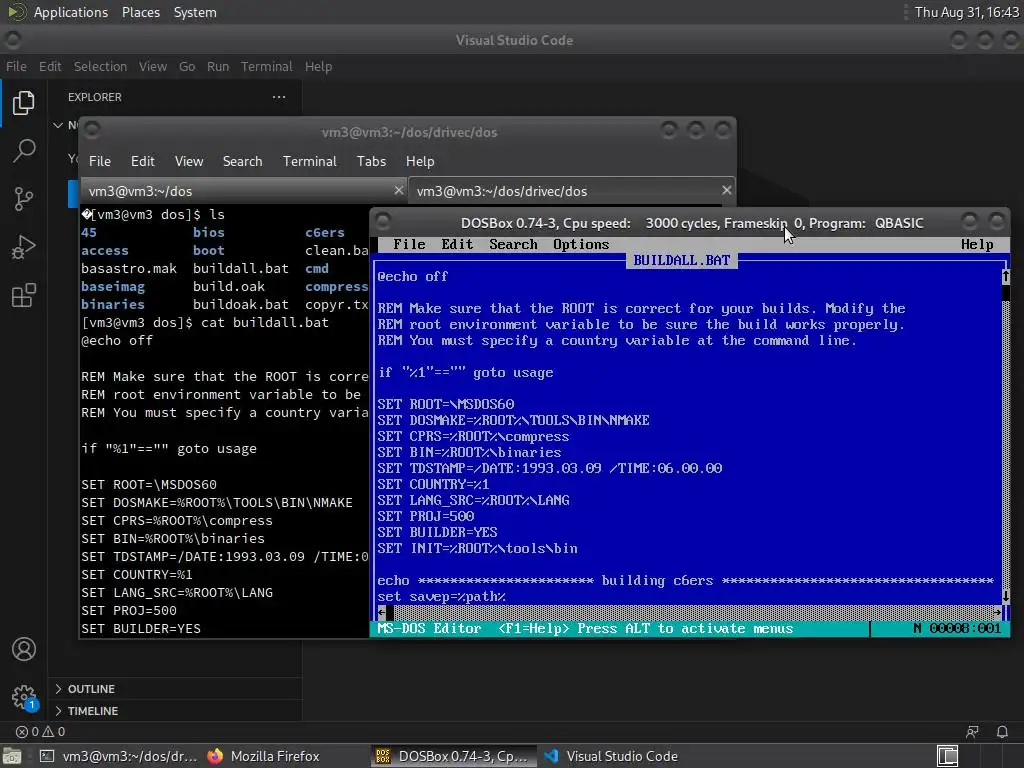The width and height of the screenshot is (1024, 768).
Task: Click scroll down arrow in MS-DOS Editor
Action: tap(1006, 596)
